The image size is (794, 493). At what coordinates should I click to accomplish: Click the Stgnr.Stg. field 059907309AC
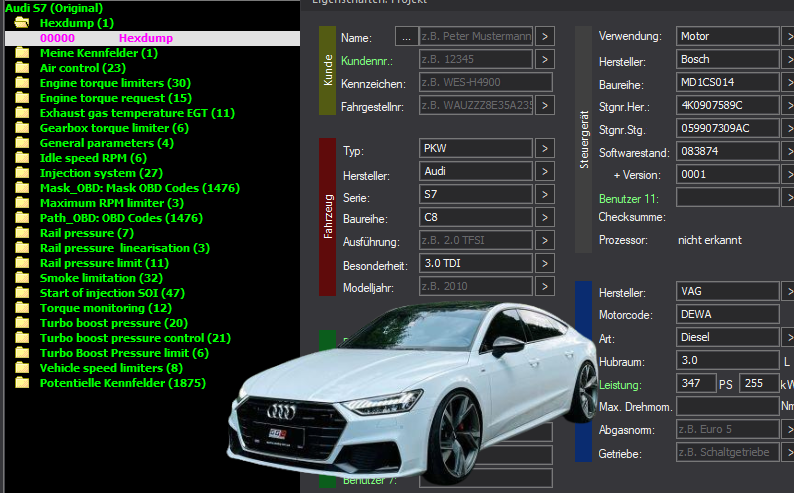pos(728,128)
